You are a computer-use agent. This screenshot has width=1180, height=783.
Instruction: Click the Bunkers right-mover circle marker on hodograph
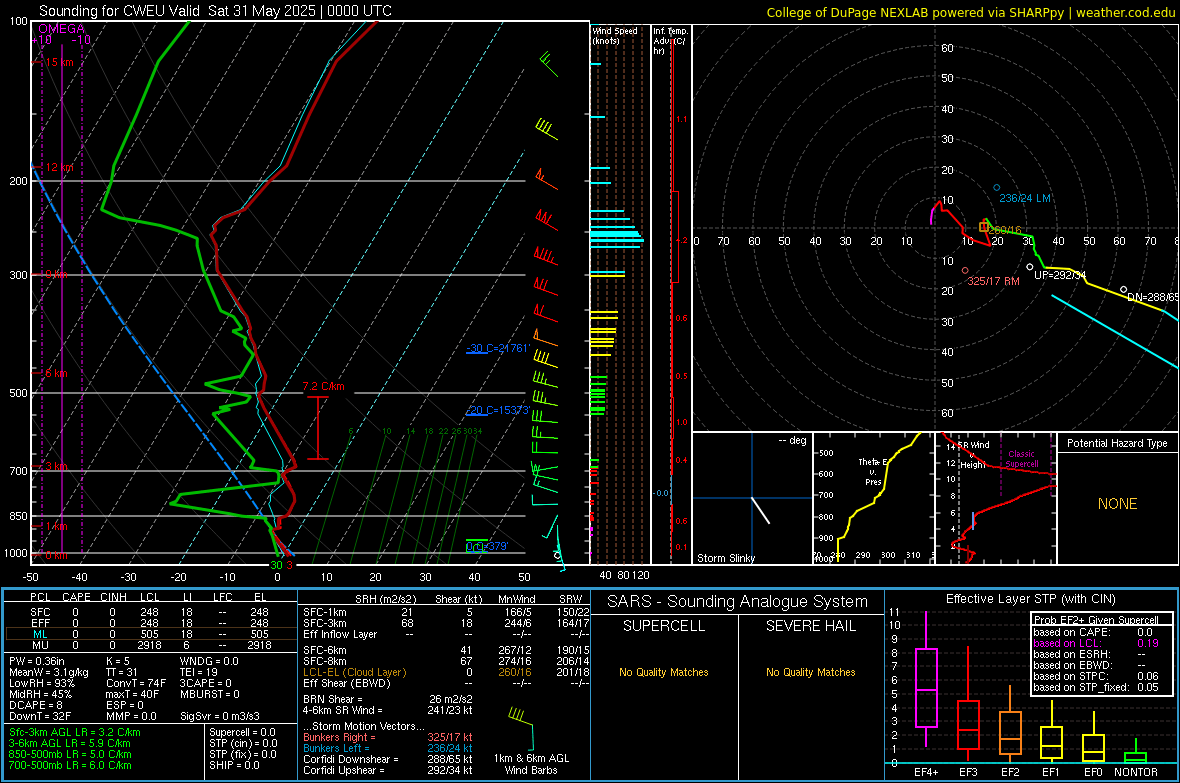tap(966, 270)
